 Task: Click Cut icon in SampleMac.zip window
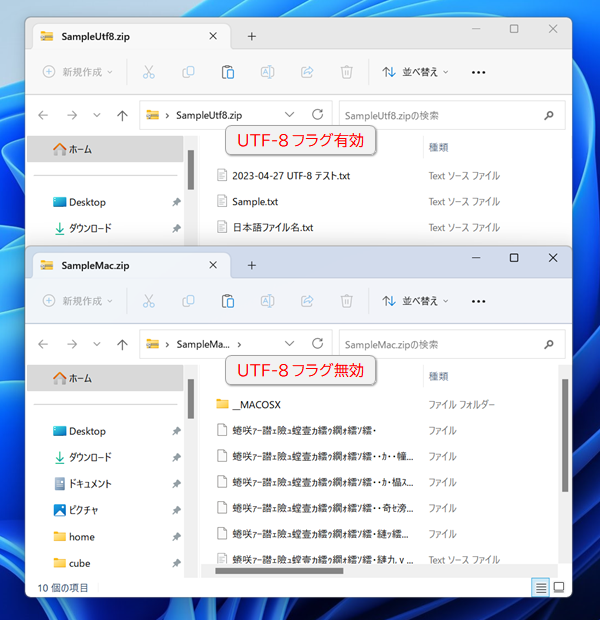pos(149,301)
